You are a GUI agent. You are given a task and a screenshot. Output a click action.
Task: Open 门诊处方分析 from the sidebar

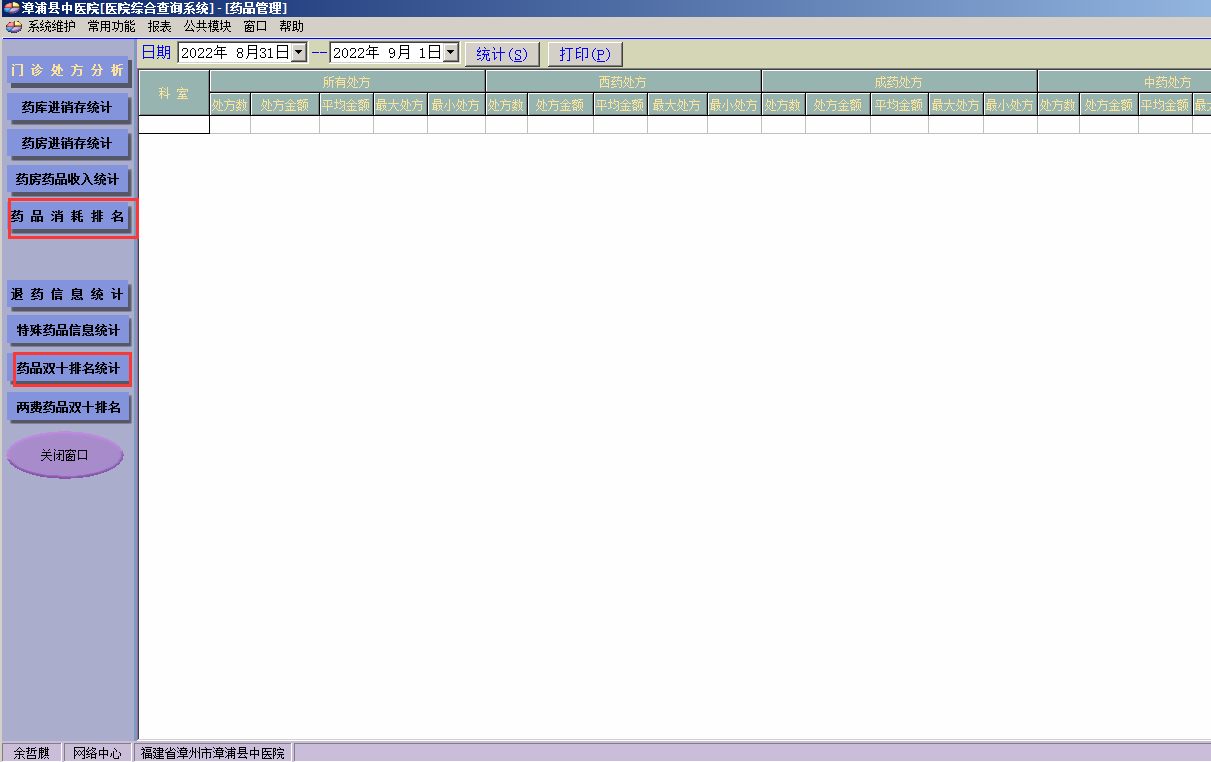click(x=68, y=71)
